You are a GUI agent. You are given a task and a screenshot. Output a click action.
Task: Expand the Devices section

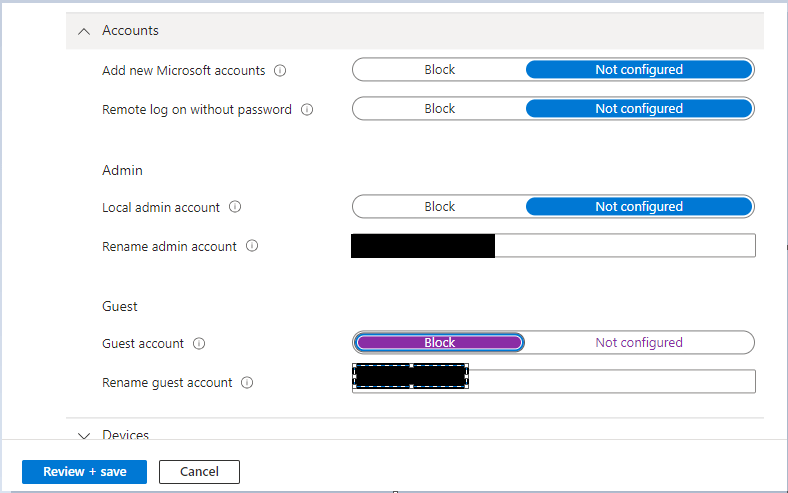(84, 436)
